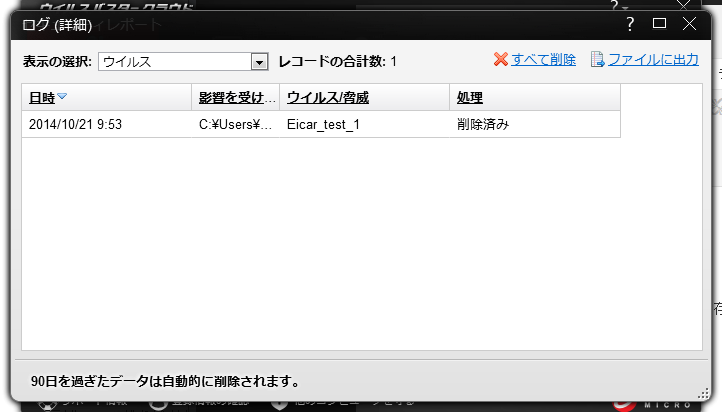Click the C:¥Users¥… file path cell
The image size is (722, 412).
point(235,124)
